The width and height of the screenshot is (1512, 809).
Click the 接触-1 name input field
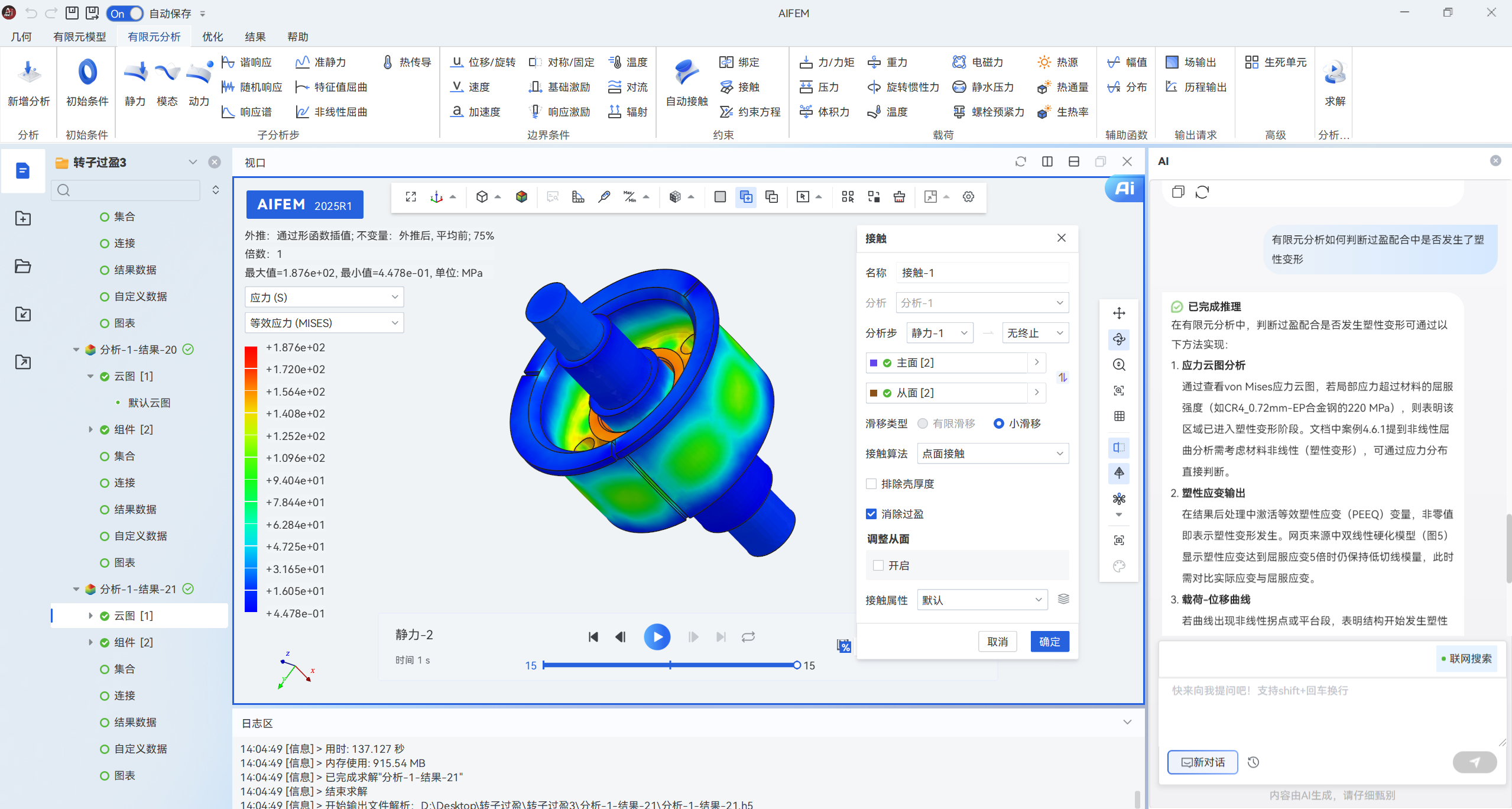pos(982,273)
